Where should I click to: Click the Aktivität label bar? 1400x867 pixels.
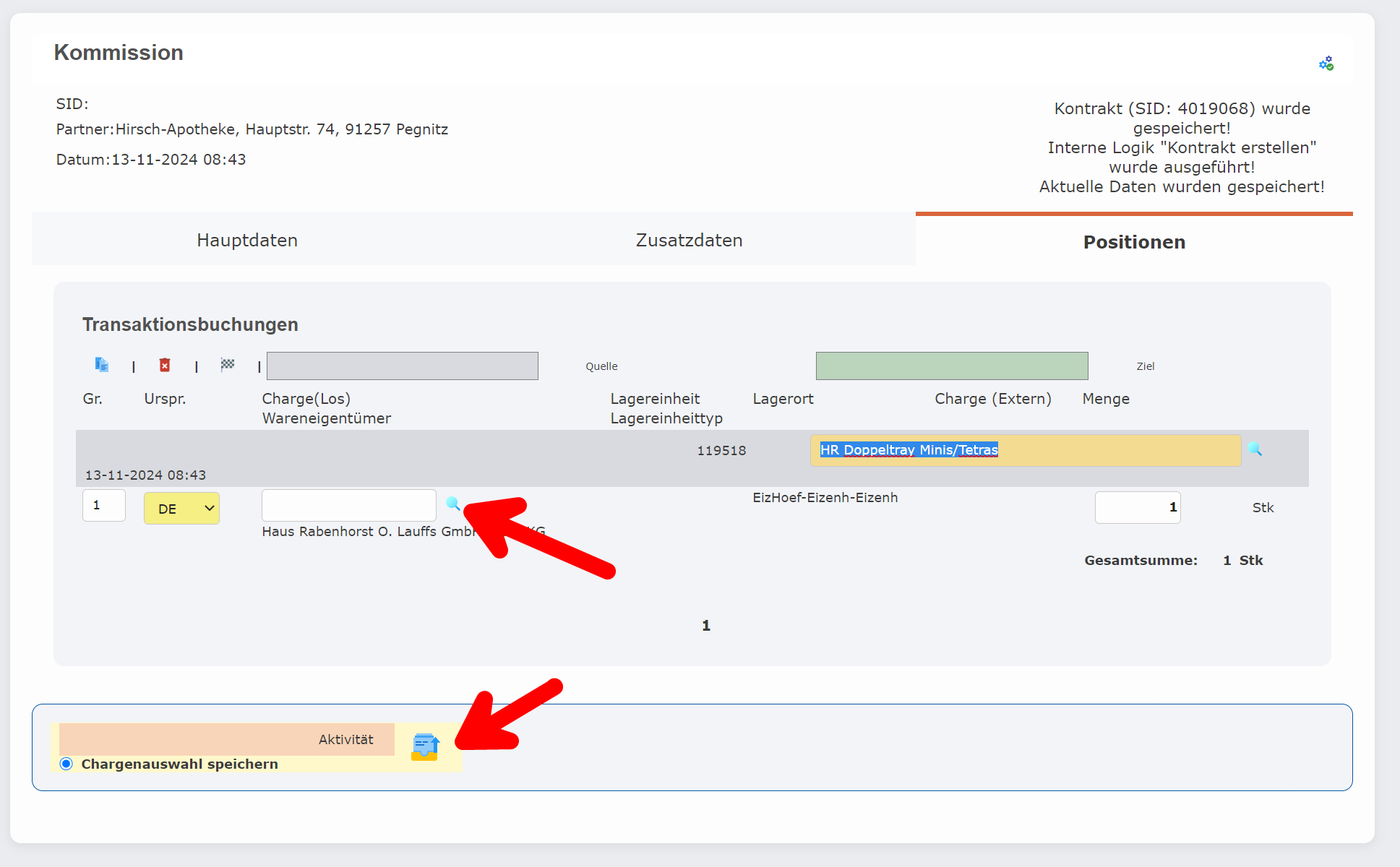click(x=226, y=739)
